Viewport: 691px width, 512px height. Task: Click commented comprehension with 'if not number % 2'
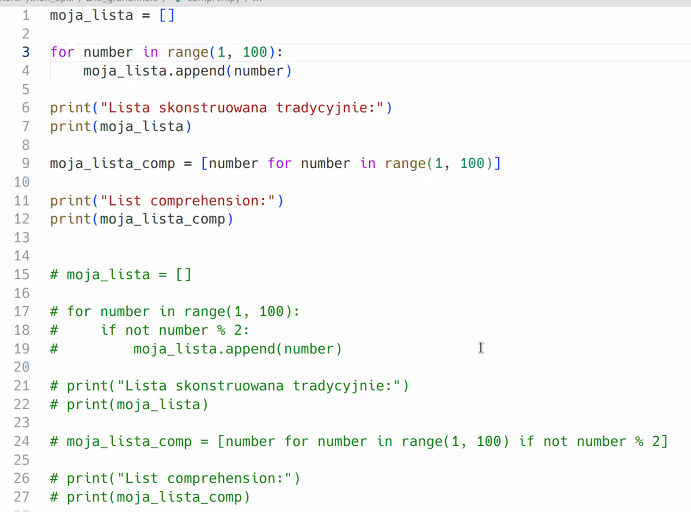(x=359, y=441)
